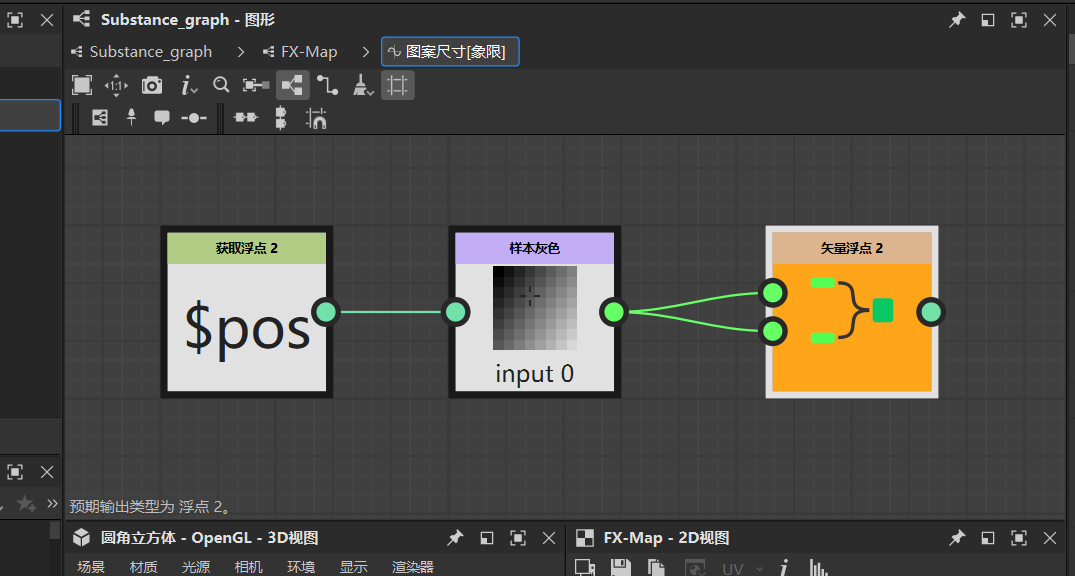The image size is (1075, 576).
Task: Pin the FX-Map 2D视图 panel
Action: 956,538
